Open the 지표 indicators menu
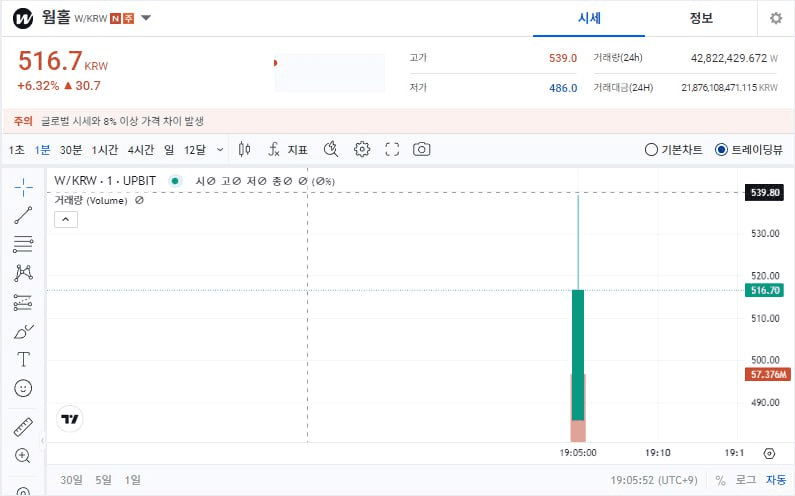Screen dimensions: 795x496 [288, 149]
